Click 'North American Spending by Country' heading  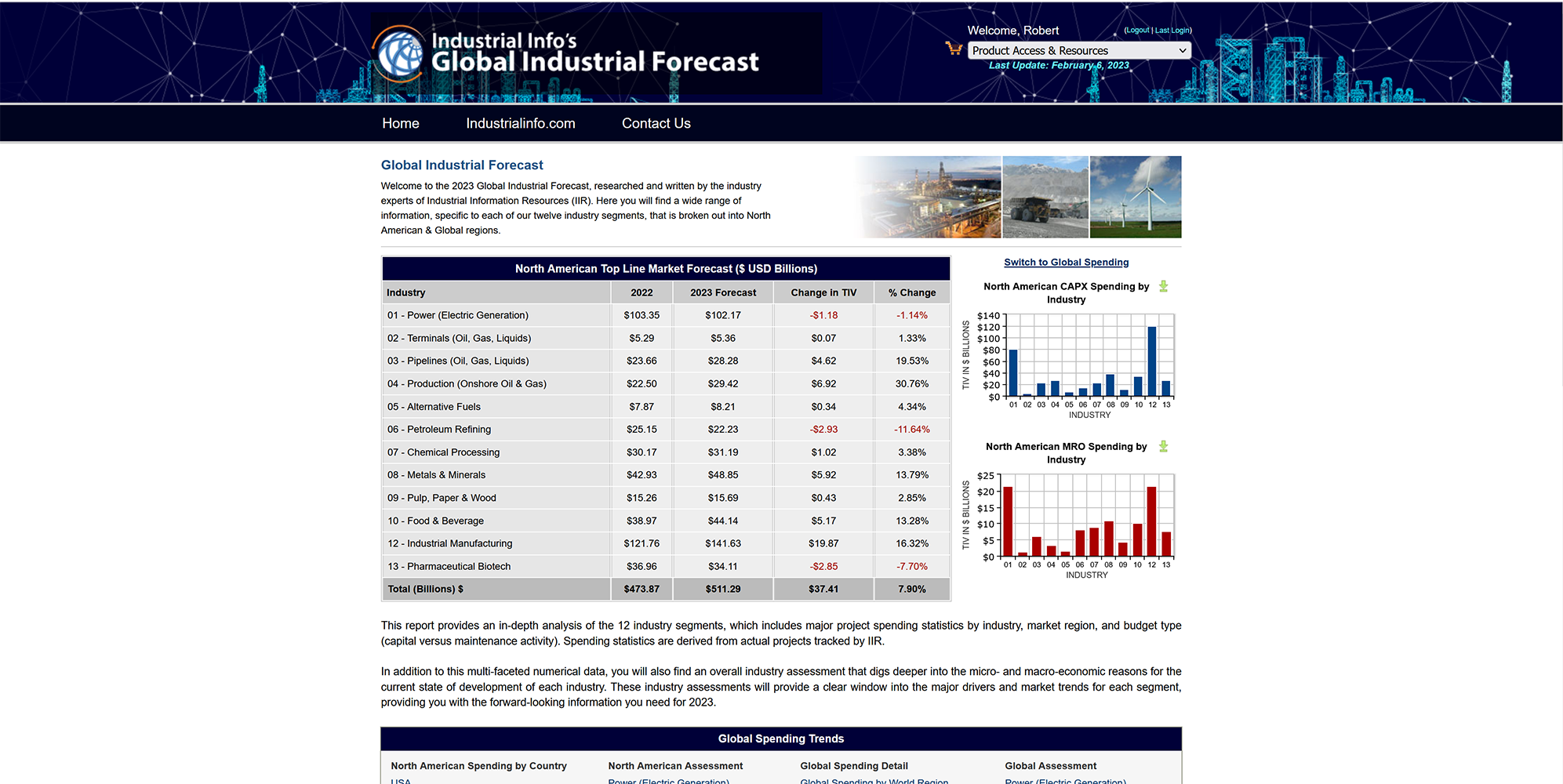pyautogui.click(x=478, y=766)
